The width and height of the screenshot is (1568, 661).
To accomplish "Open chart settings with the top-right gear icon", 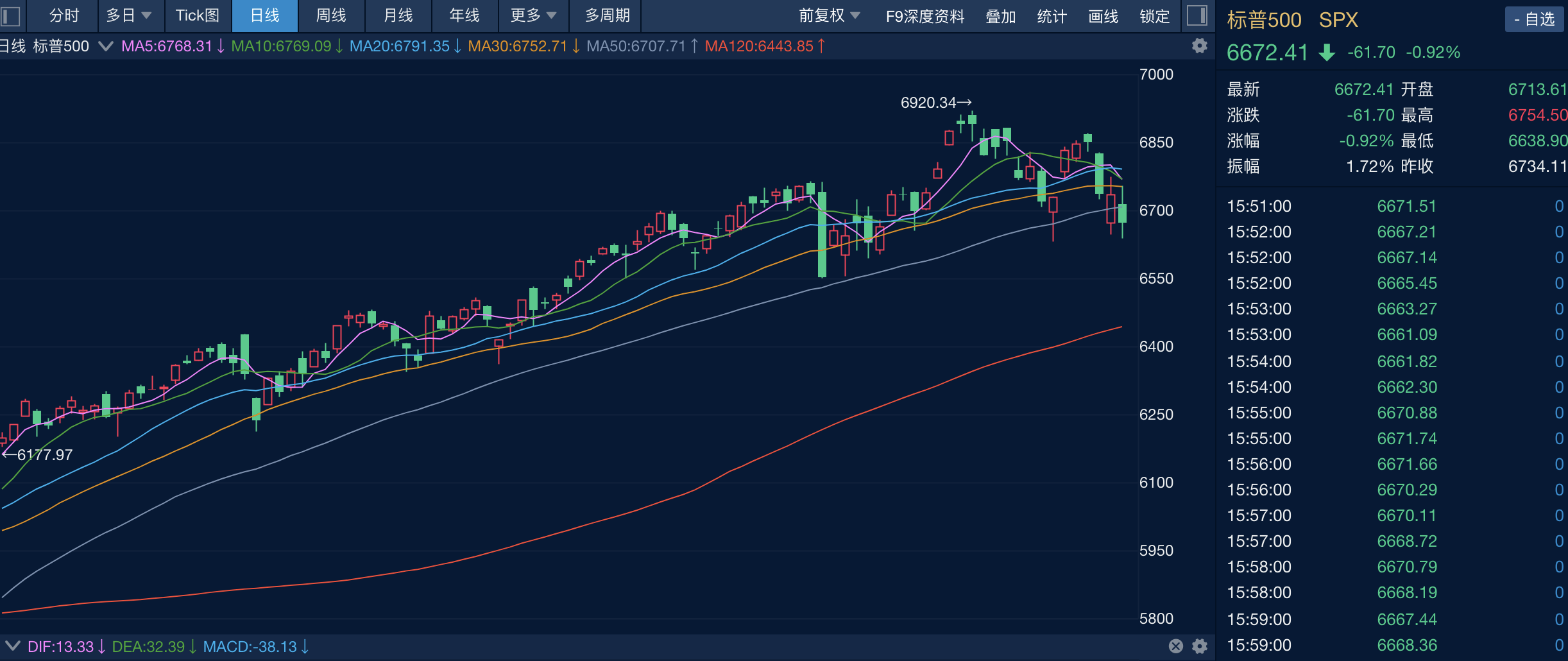I will click(1198, 46).
